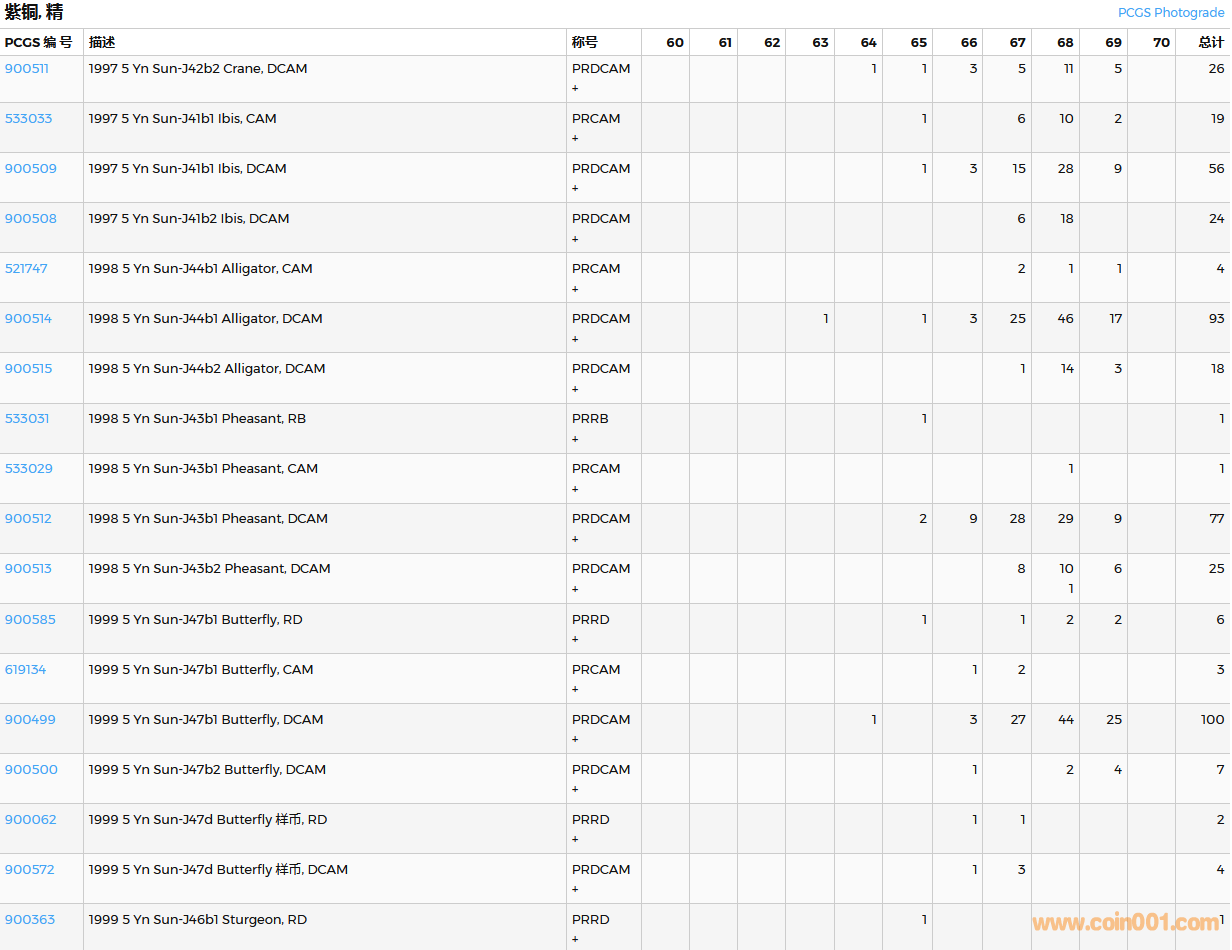Open PCGS number 900511 link

(27, 69)
